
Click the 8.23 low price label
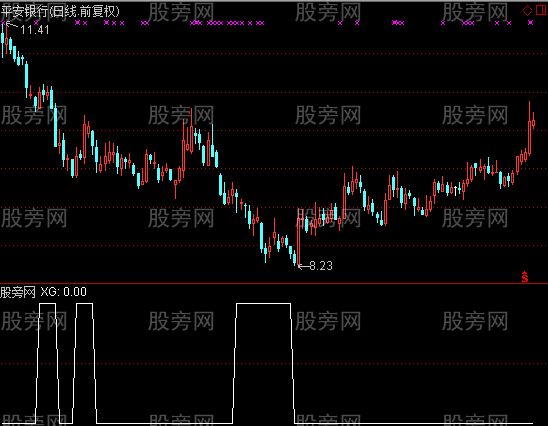321,266
